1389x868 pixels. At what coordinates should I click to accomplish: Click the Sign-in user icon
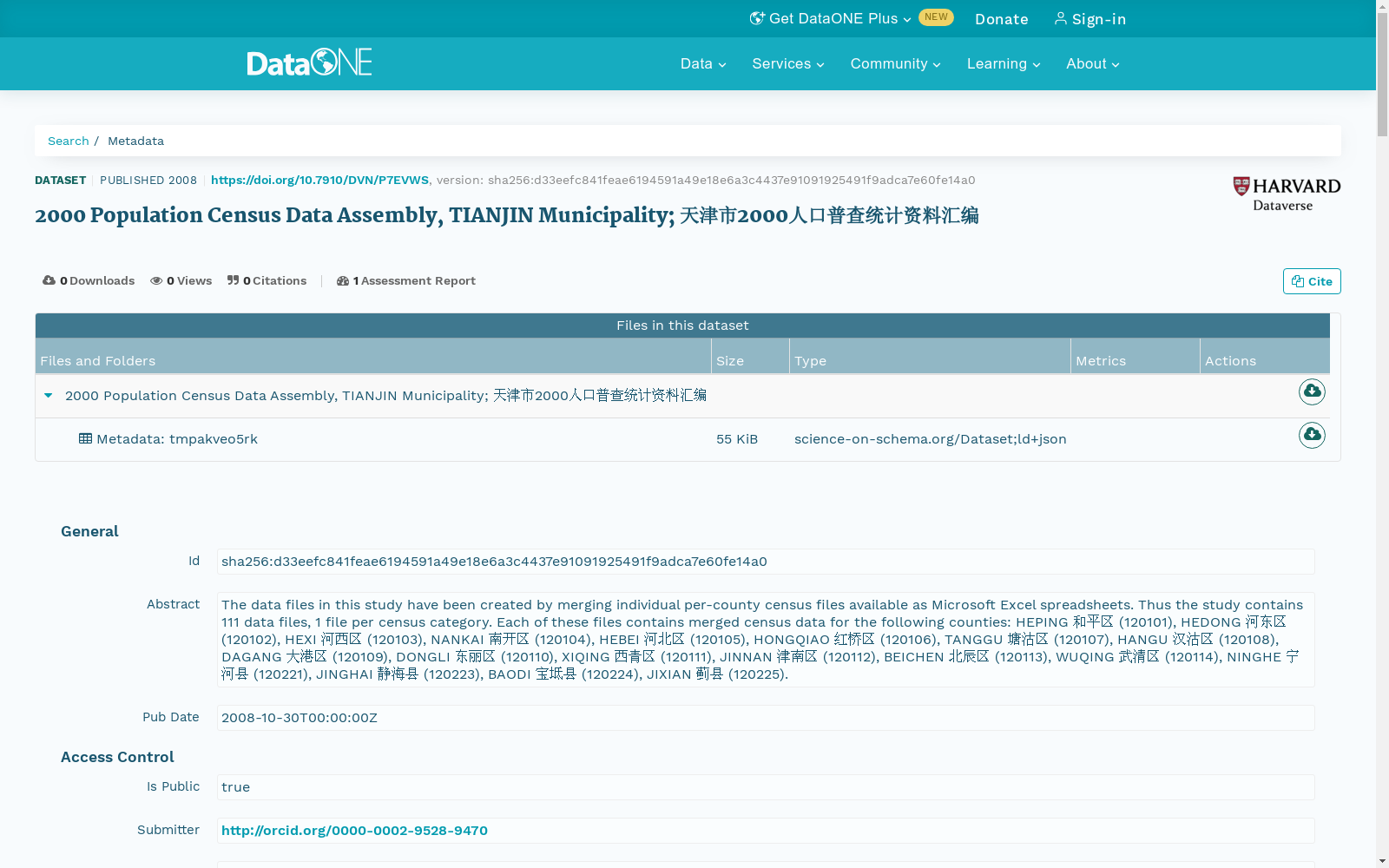tap(1060, 18)
